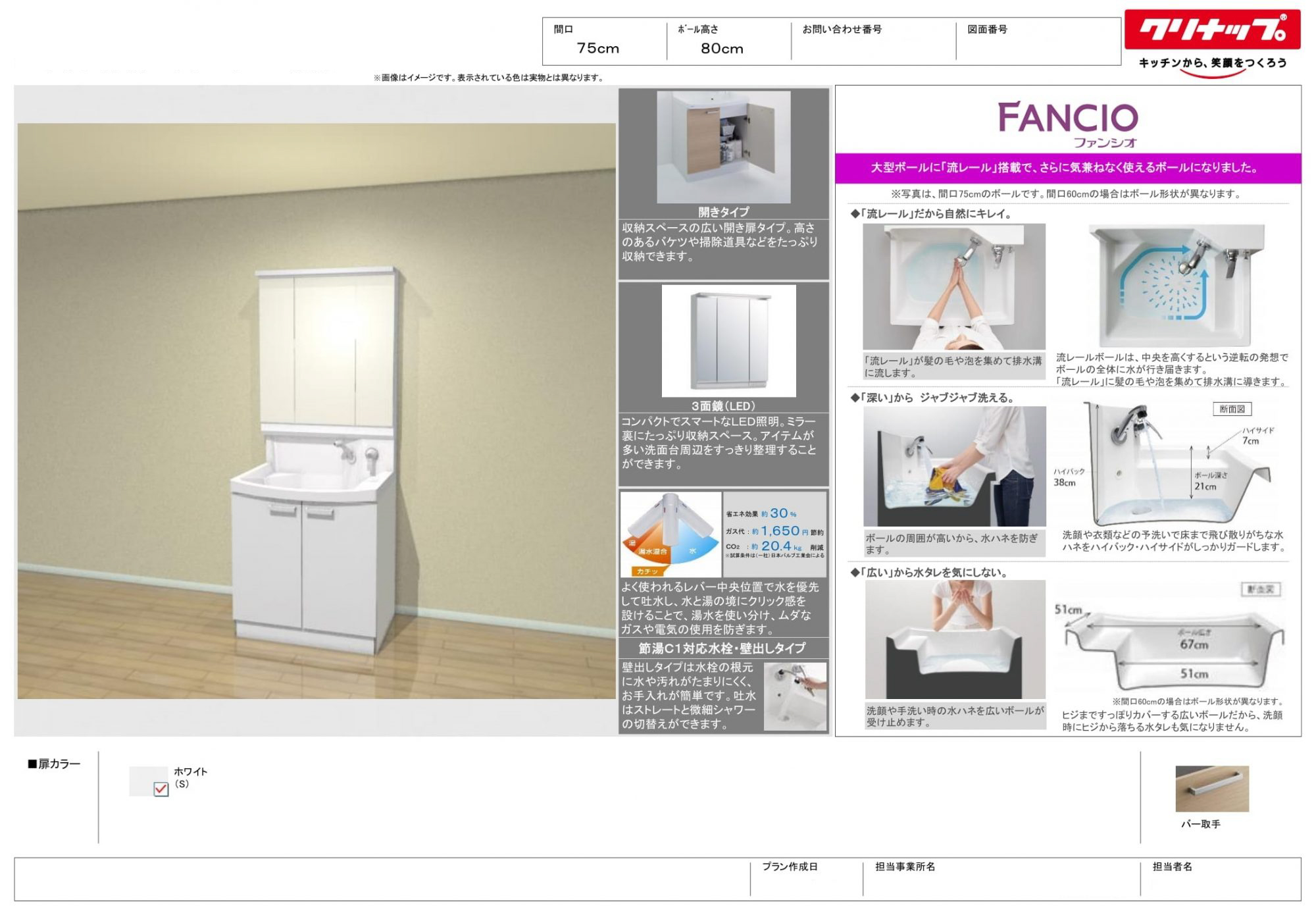This screenshot has width=1316, height=911.
Task: Select the 67cm bowl width label
Action: coord(1194,644)
